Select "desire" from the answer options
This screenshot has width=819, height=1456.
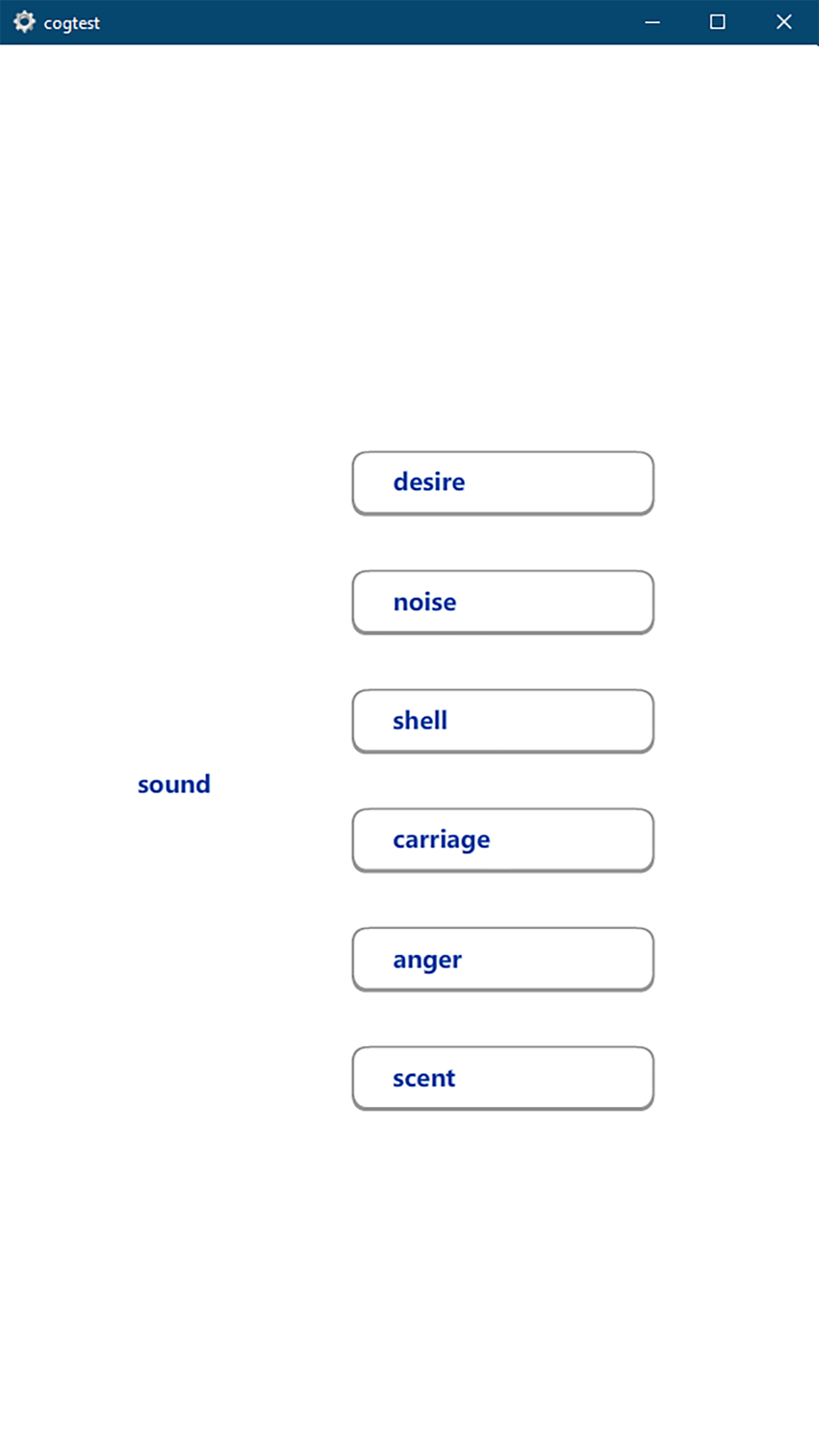point(502,482)
